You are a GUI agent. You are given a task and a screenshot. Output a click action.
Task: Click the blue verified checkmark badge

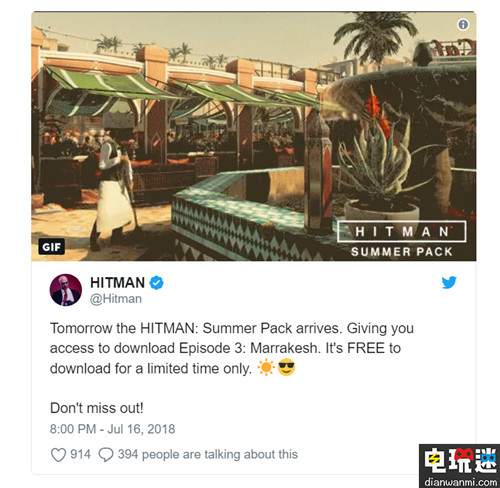coord(156,283)
